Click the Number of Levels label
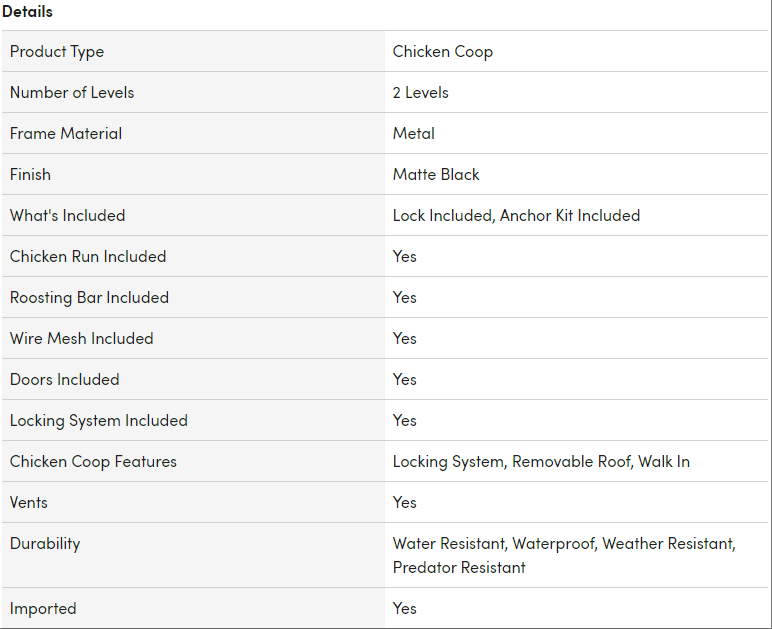The image size is (772, 629). click(x=72, y=92)
